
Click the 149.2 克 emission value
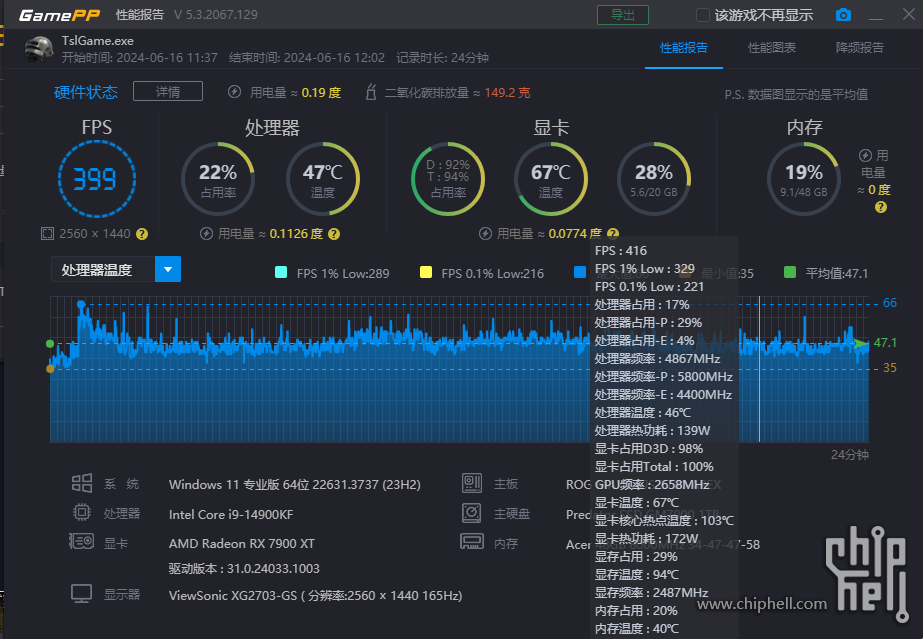[507, 93]
